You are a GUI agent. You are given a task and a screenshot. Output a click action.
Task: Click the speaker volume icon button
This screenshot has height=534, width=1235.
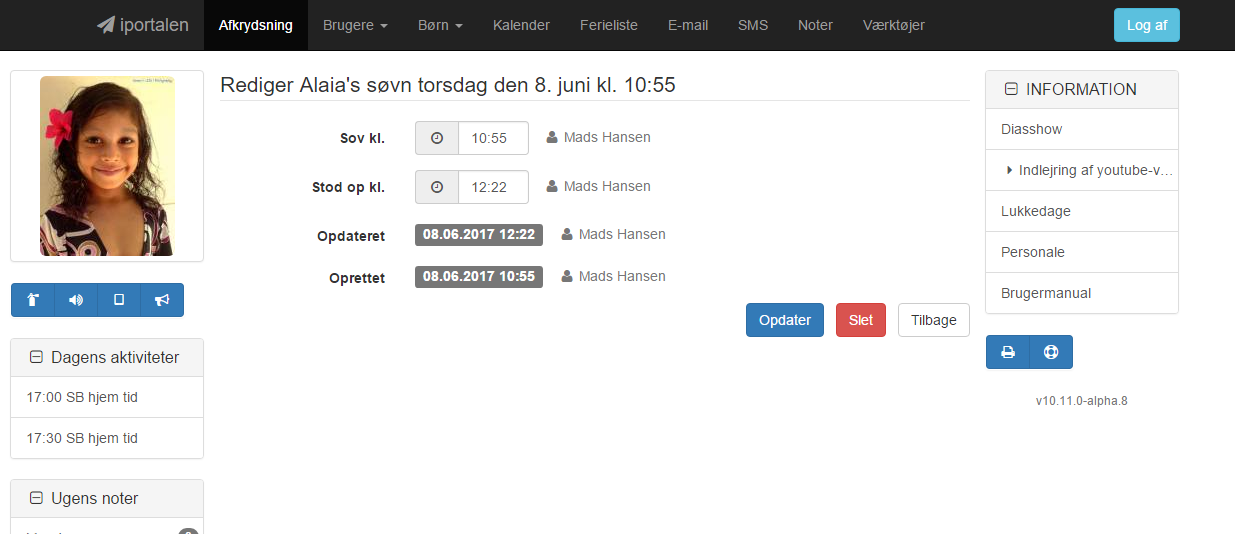(x=76, y=300)
